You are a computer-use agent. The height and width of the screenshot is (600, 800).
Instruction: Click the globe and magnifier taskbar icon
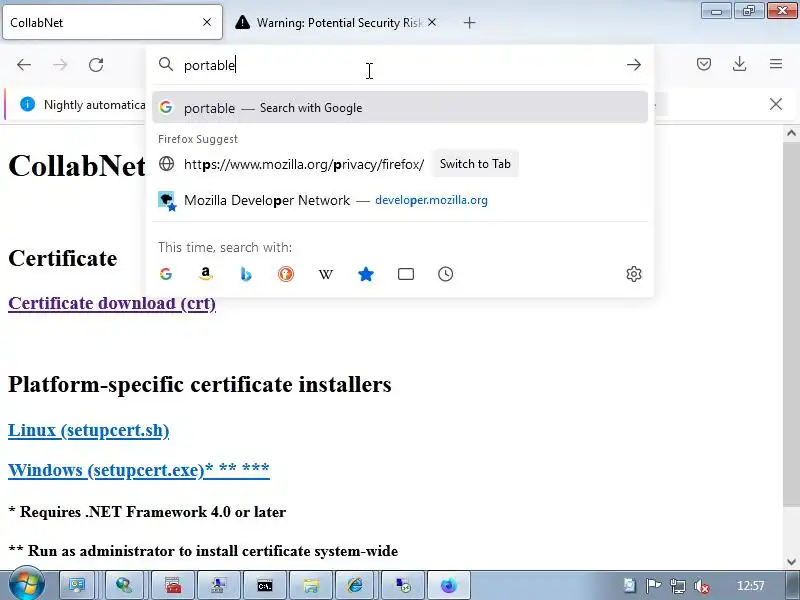[124, 586]
